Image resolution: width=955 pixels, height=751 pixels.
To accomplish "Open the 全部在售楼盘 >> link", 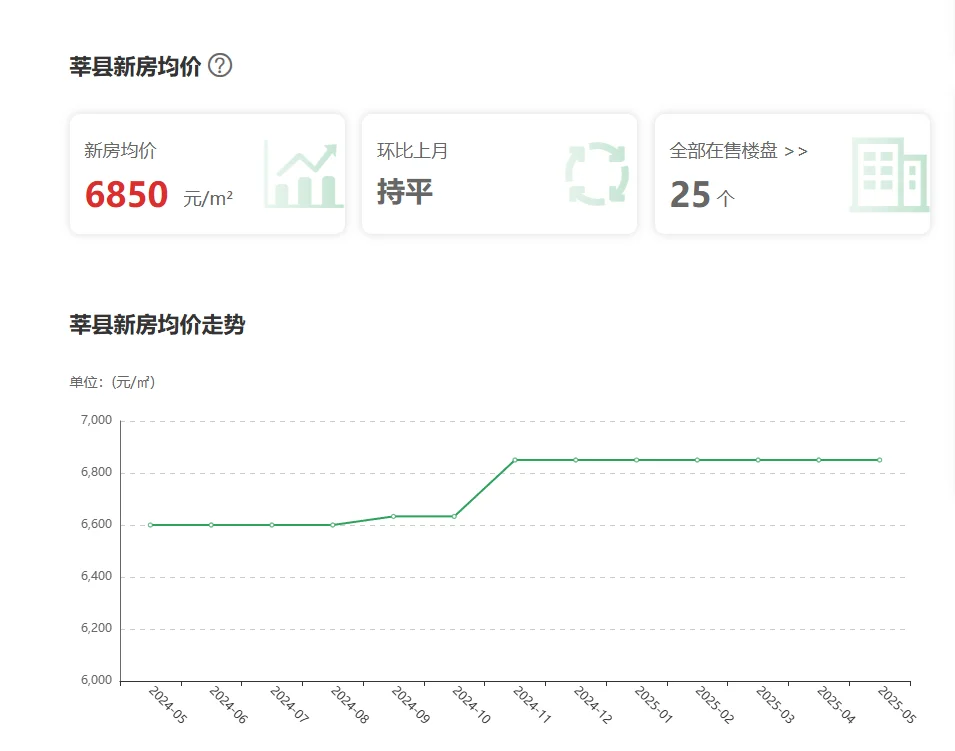I will [738, 151].
